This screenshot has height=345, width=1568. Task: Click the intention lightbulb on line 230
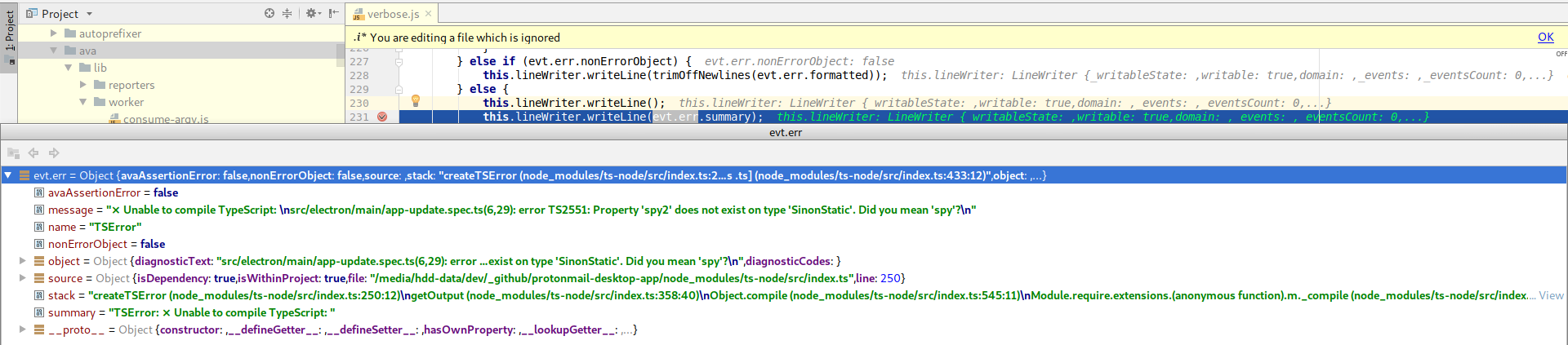[415, 101]
